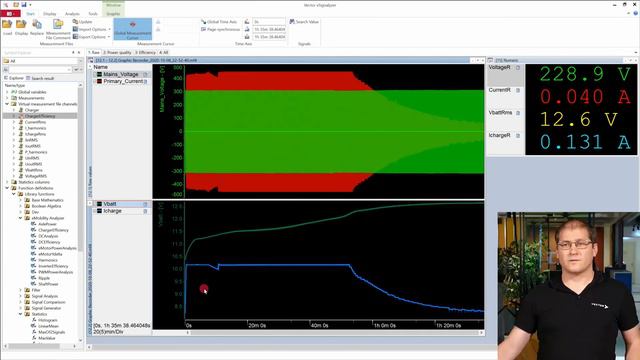
Task: Click the save icon in quick access toolbar
Action: pyautogui.click(x=24, y=5)
